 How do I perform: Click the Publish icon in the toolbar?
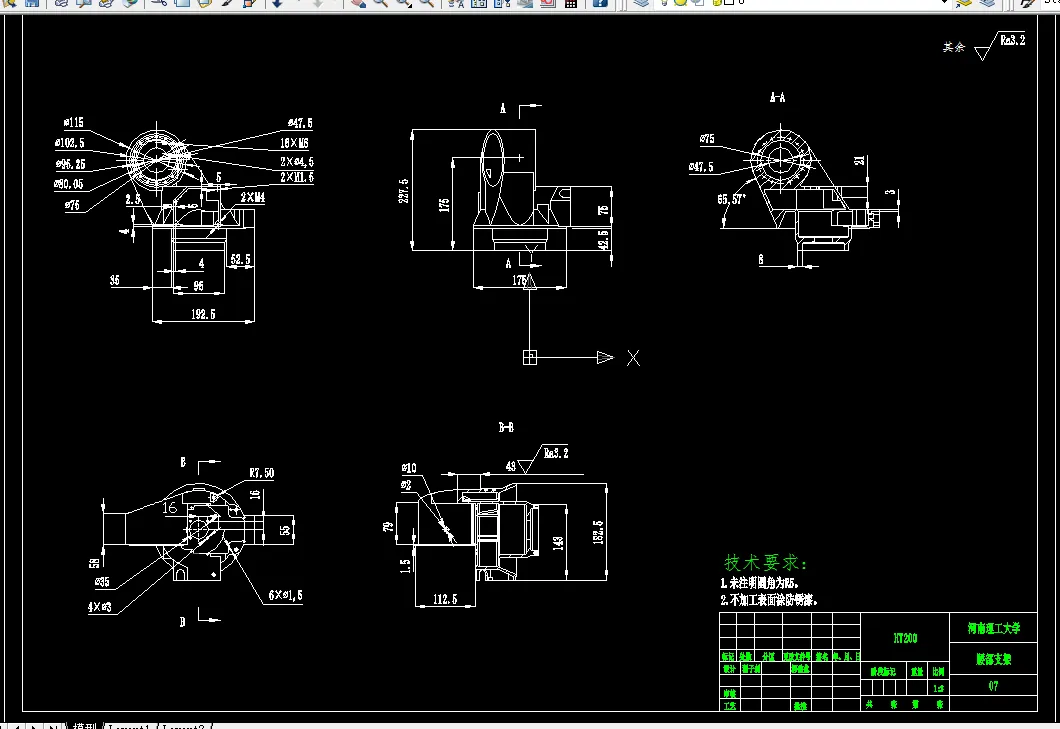(106, 3)
